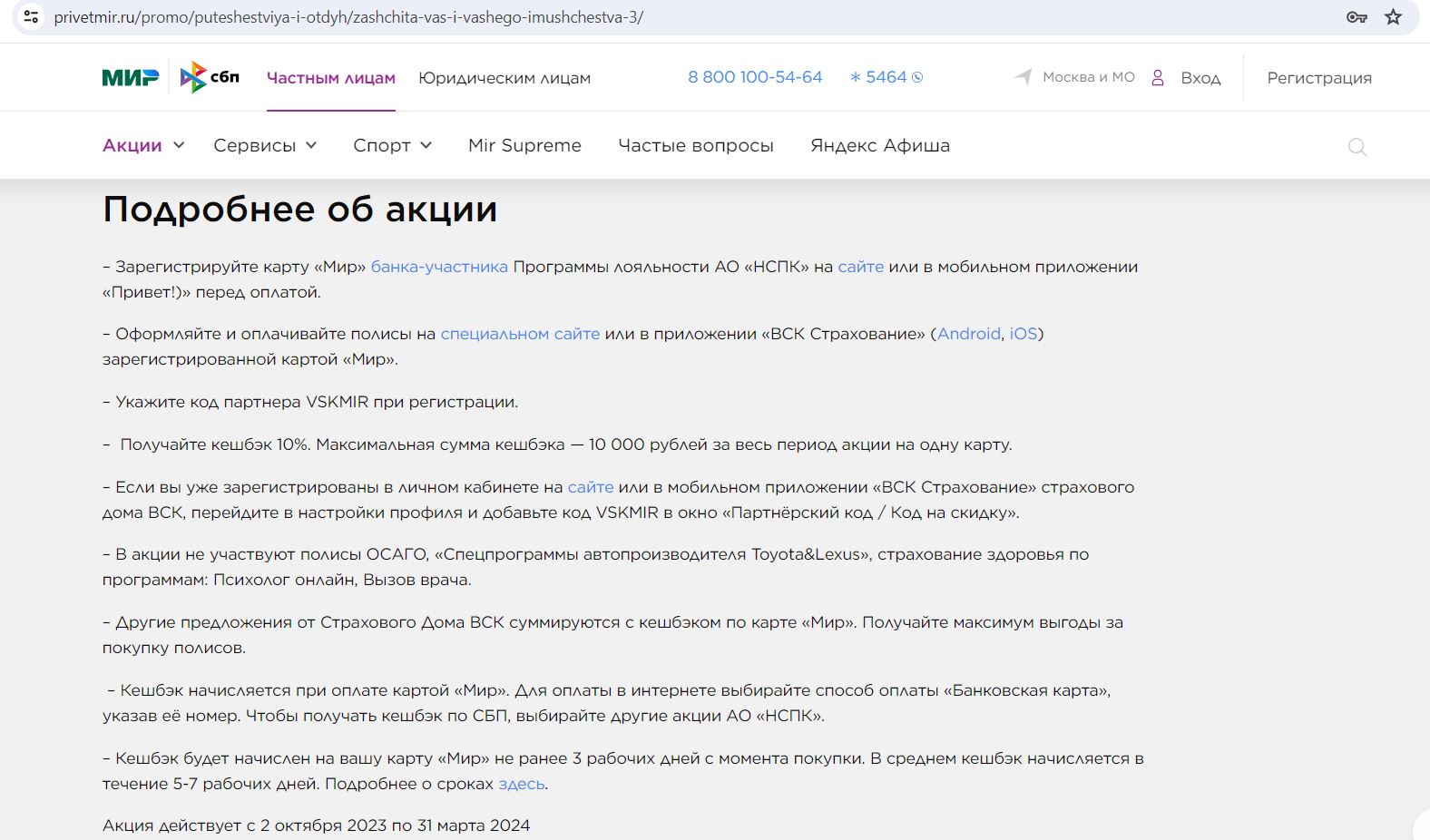Switch to the Юридическим лицам tab
Viewport: 1430px width, 840px height.
pos(504,78)
